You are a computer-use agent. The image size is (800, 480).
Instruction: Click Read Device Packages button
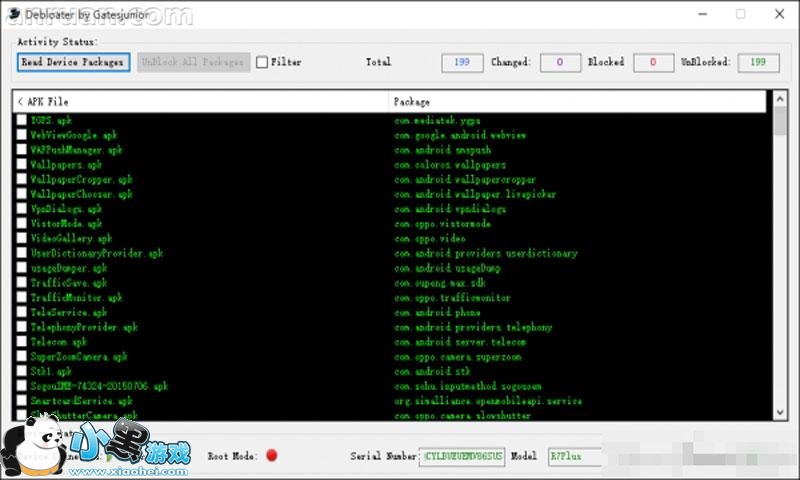coord(74,62)
